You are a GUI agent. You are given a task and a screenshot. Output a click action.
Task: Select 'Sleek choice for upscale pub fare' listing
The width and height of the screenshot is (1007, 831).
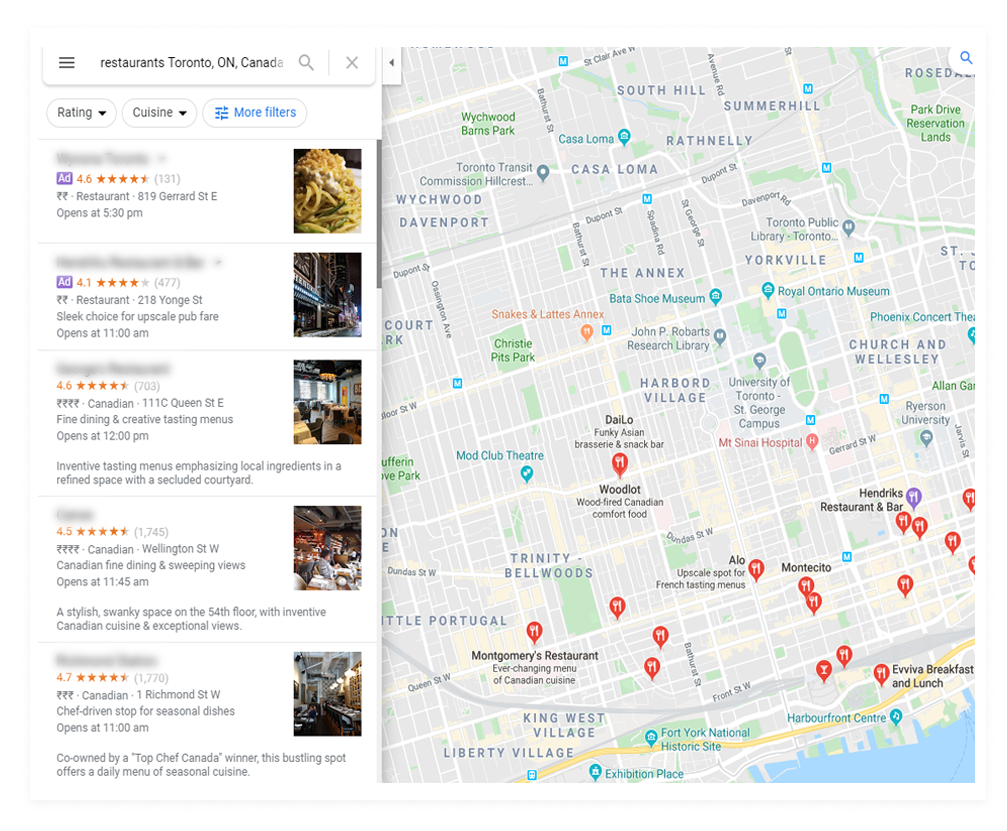click(x=207, y=297)
